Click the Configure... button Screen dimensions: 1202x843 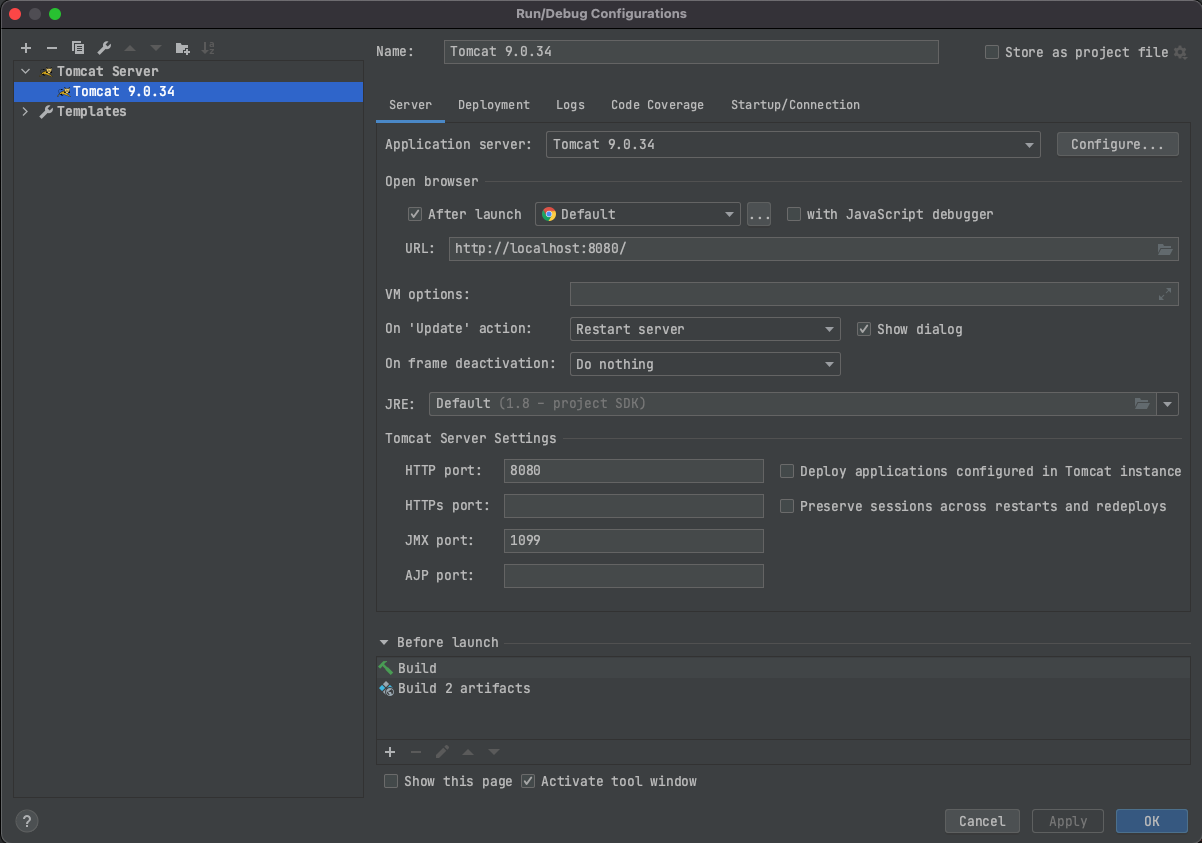[x=1117, y=145]
